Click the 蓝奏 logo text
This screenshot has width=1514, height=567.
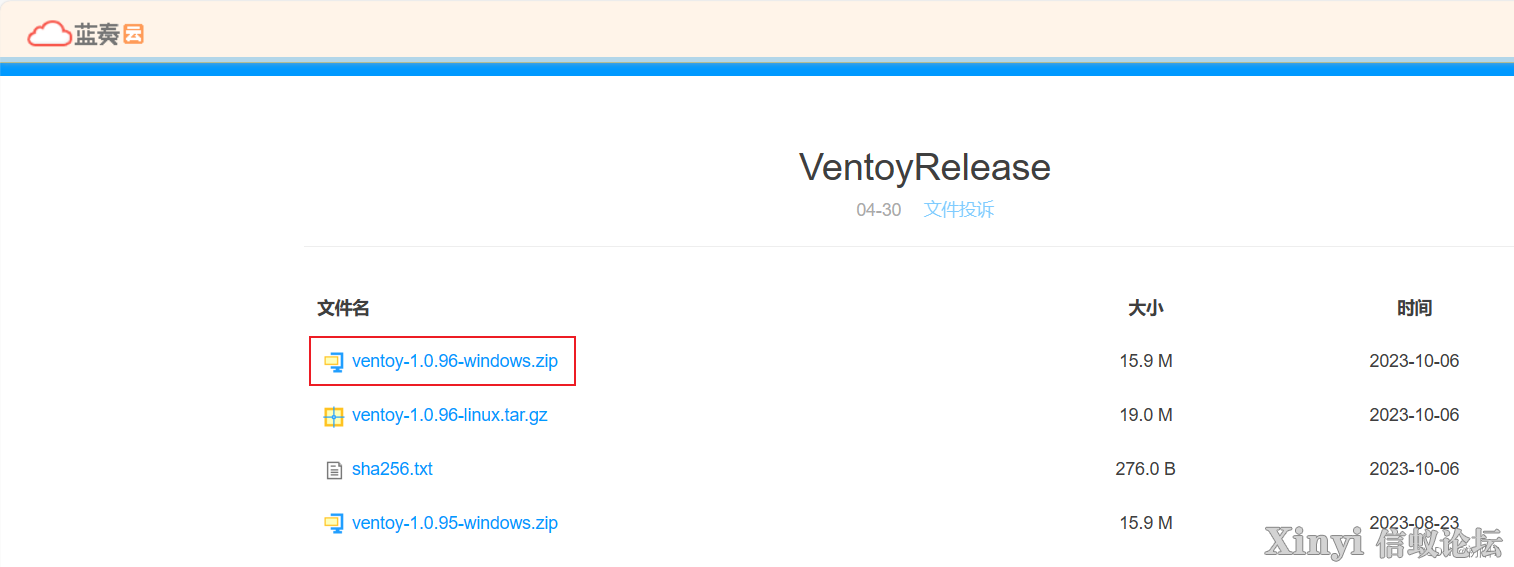pos(97,35)
